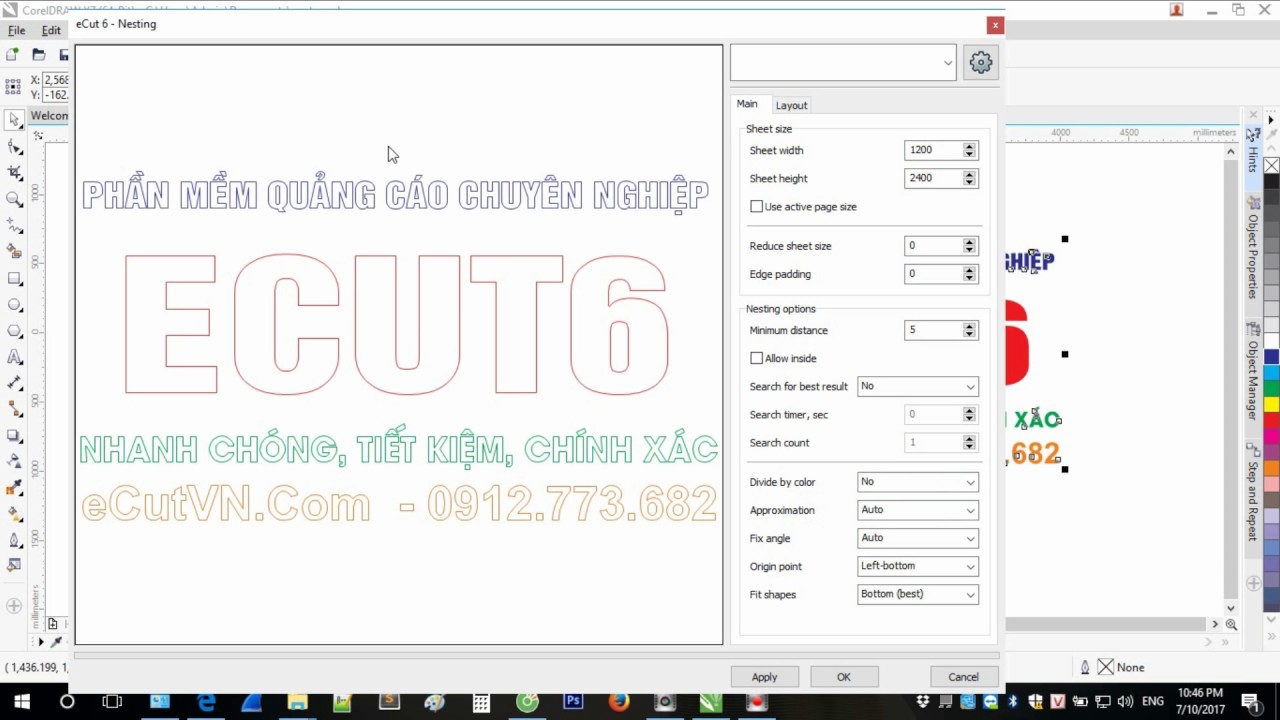Select CorelDRAW Polygon tool in toolbox
Image resolution: width=1280 pixels, height=720 pixels.
coord(14,331)
